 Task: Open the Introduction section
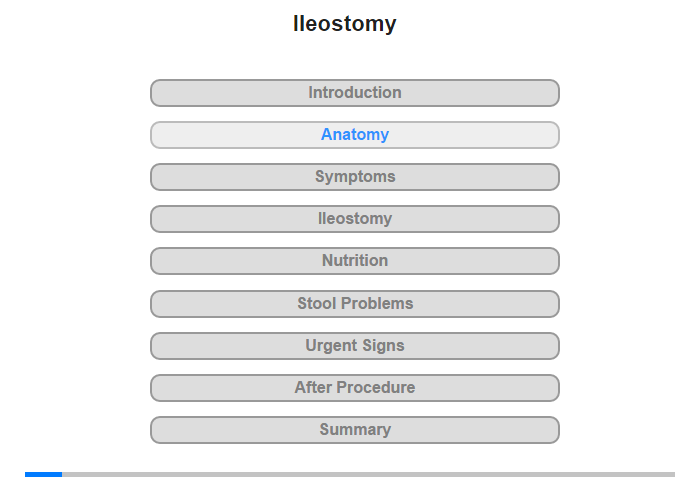click(355, 93)
